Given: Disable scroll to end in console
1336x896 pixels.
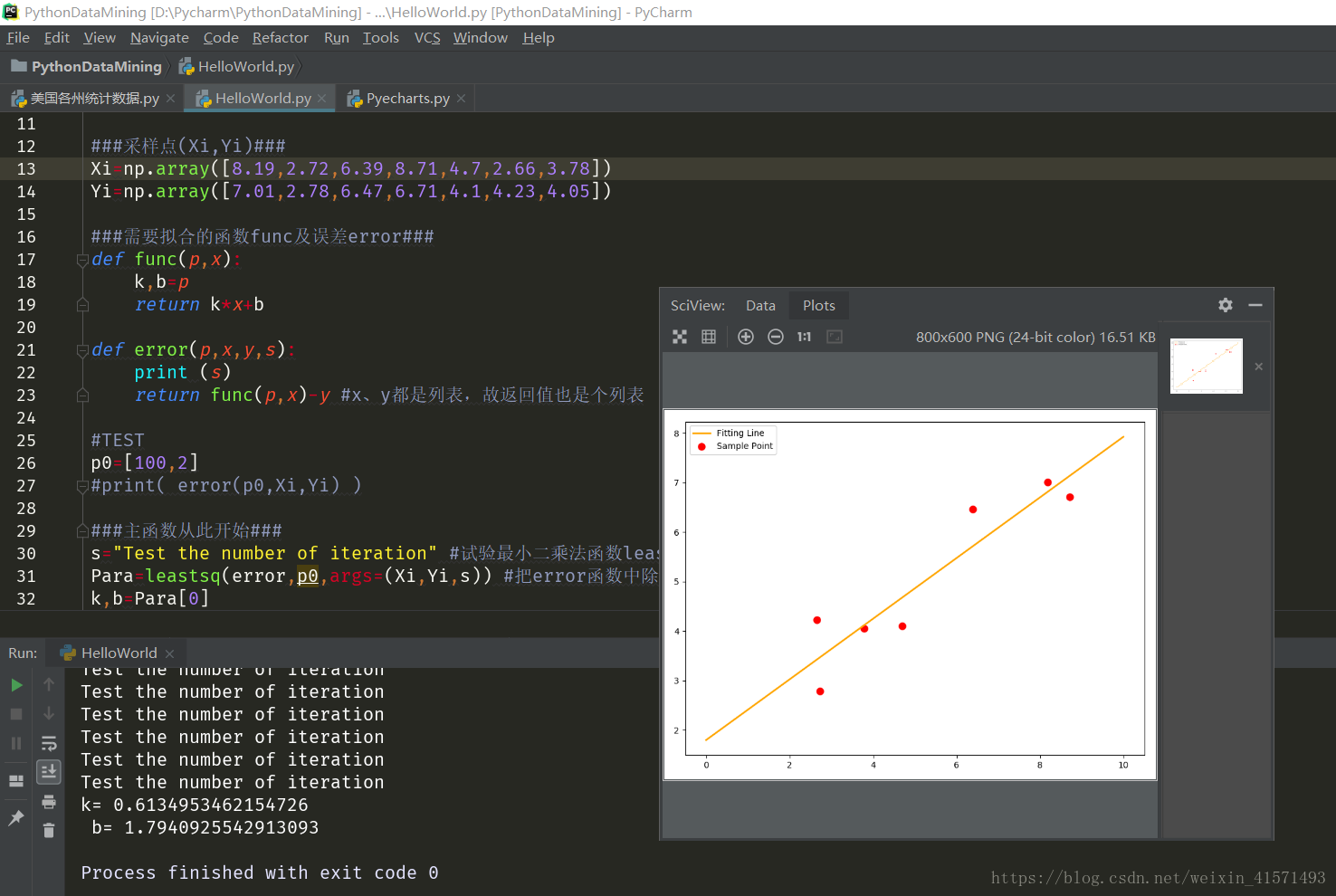Looking at the screenshot, I should [48, 771].
